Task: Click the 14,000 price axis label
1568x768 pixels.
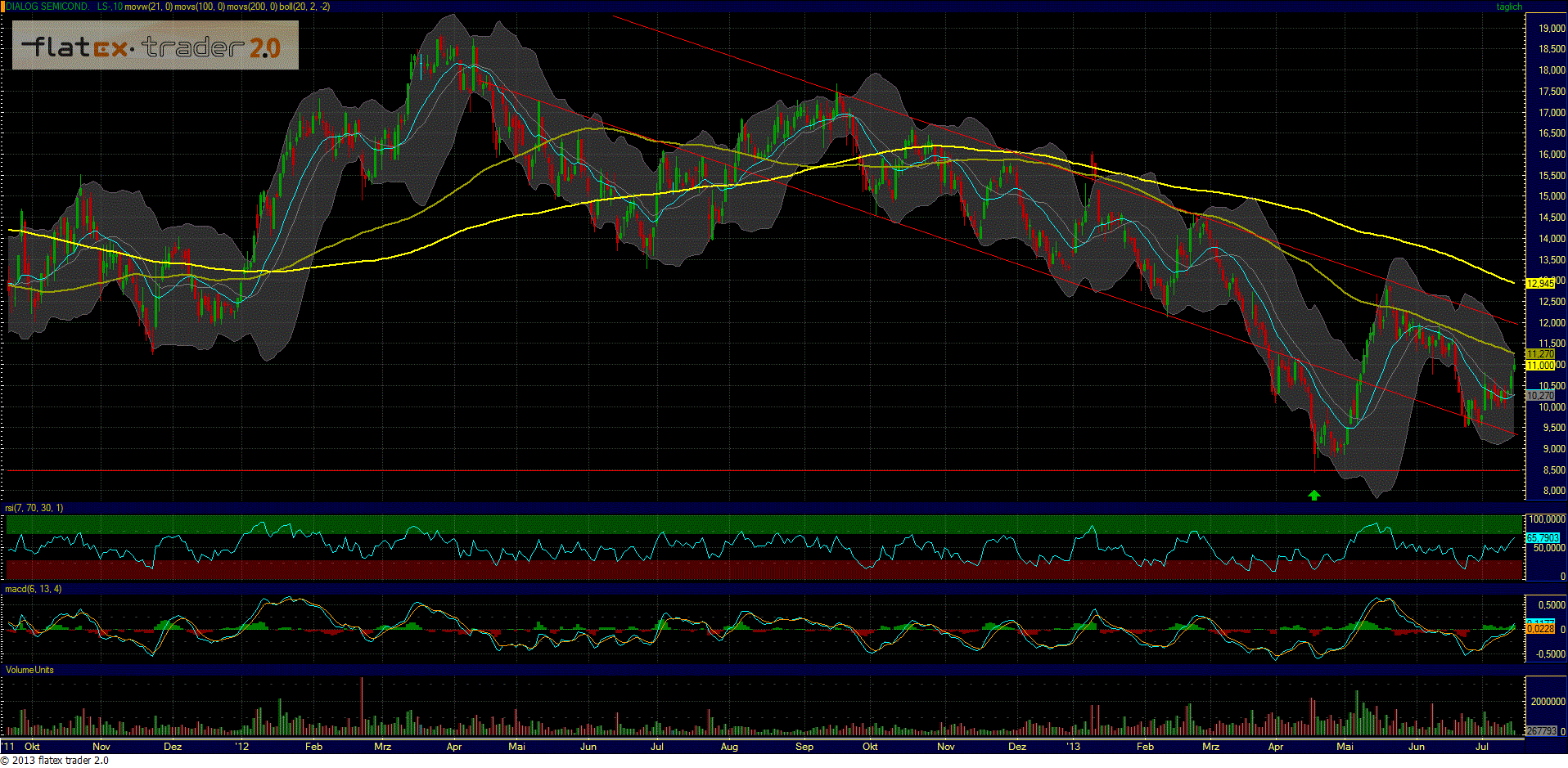Action: (1552, 239)
